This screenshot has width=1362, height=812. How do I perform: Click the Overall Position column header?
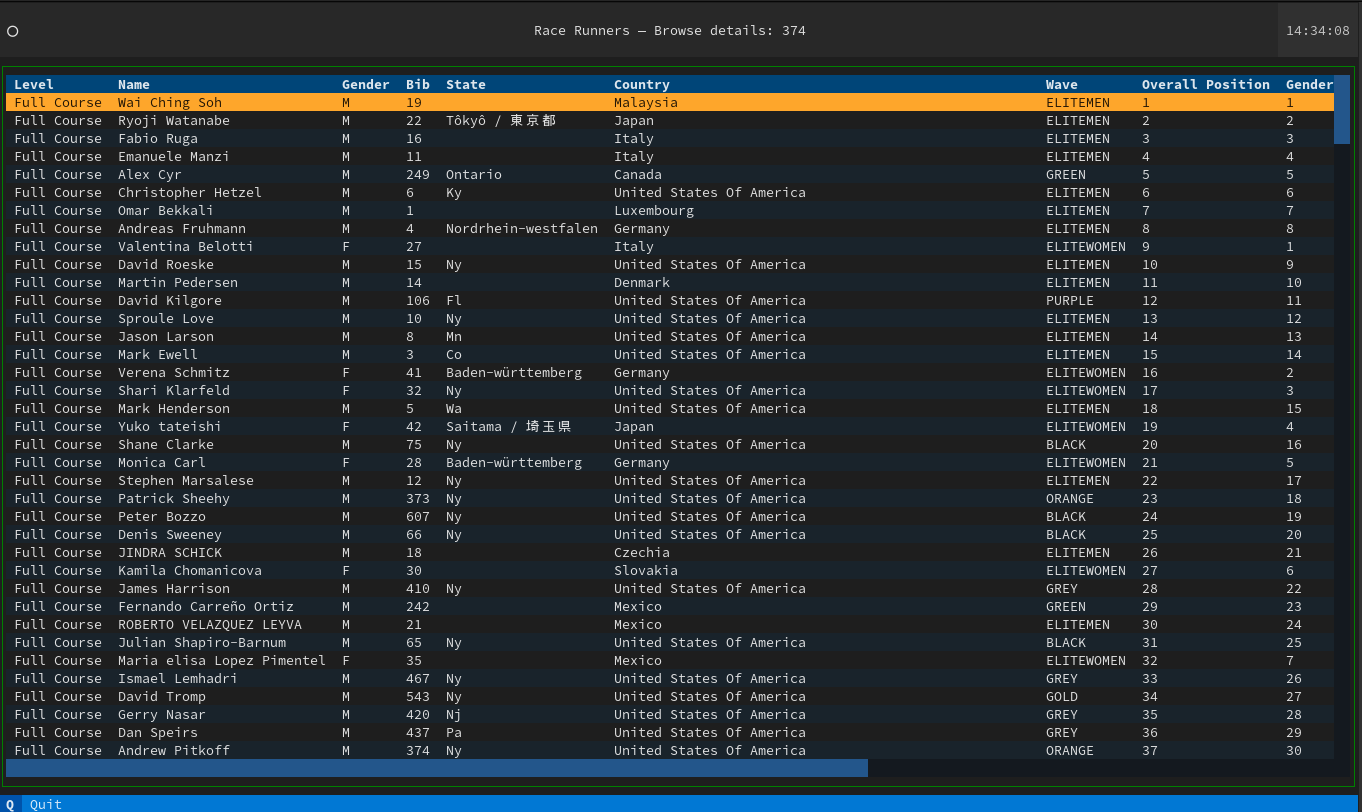pyautogui.click(x=1206, y=85)
